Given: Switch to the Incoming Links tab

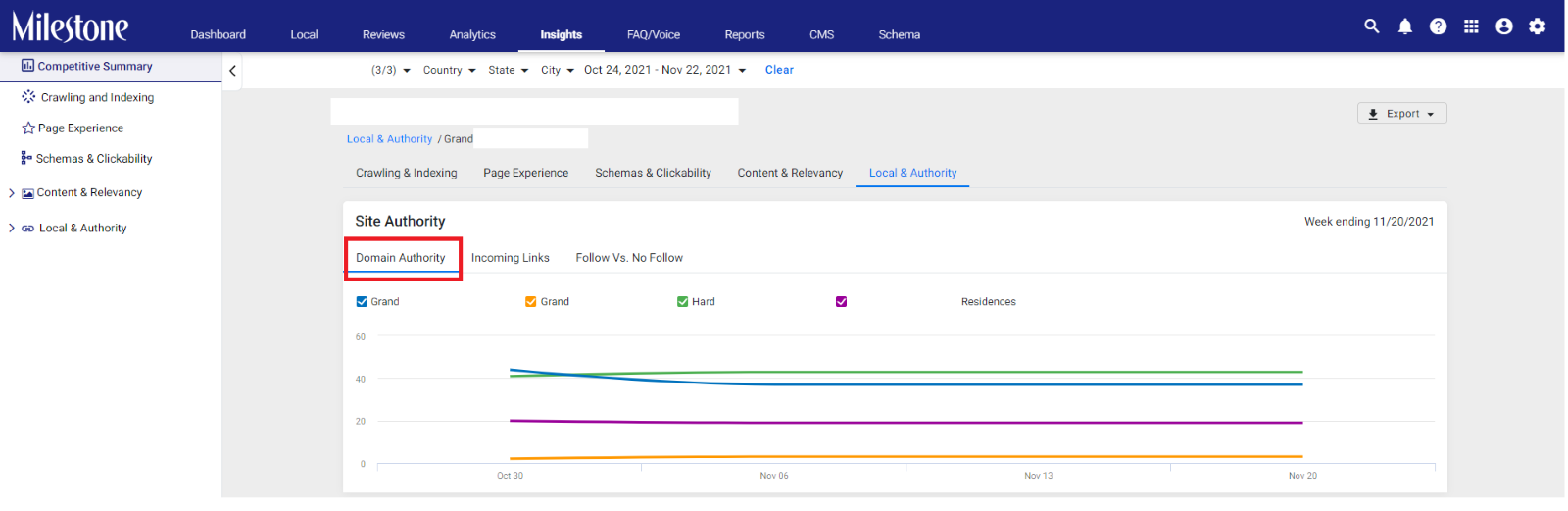Looking at the screenshot, I should coord(511,258).
